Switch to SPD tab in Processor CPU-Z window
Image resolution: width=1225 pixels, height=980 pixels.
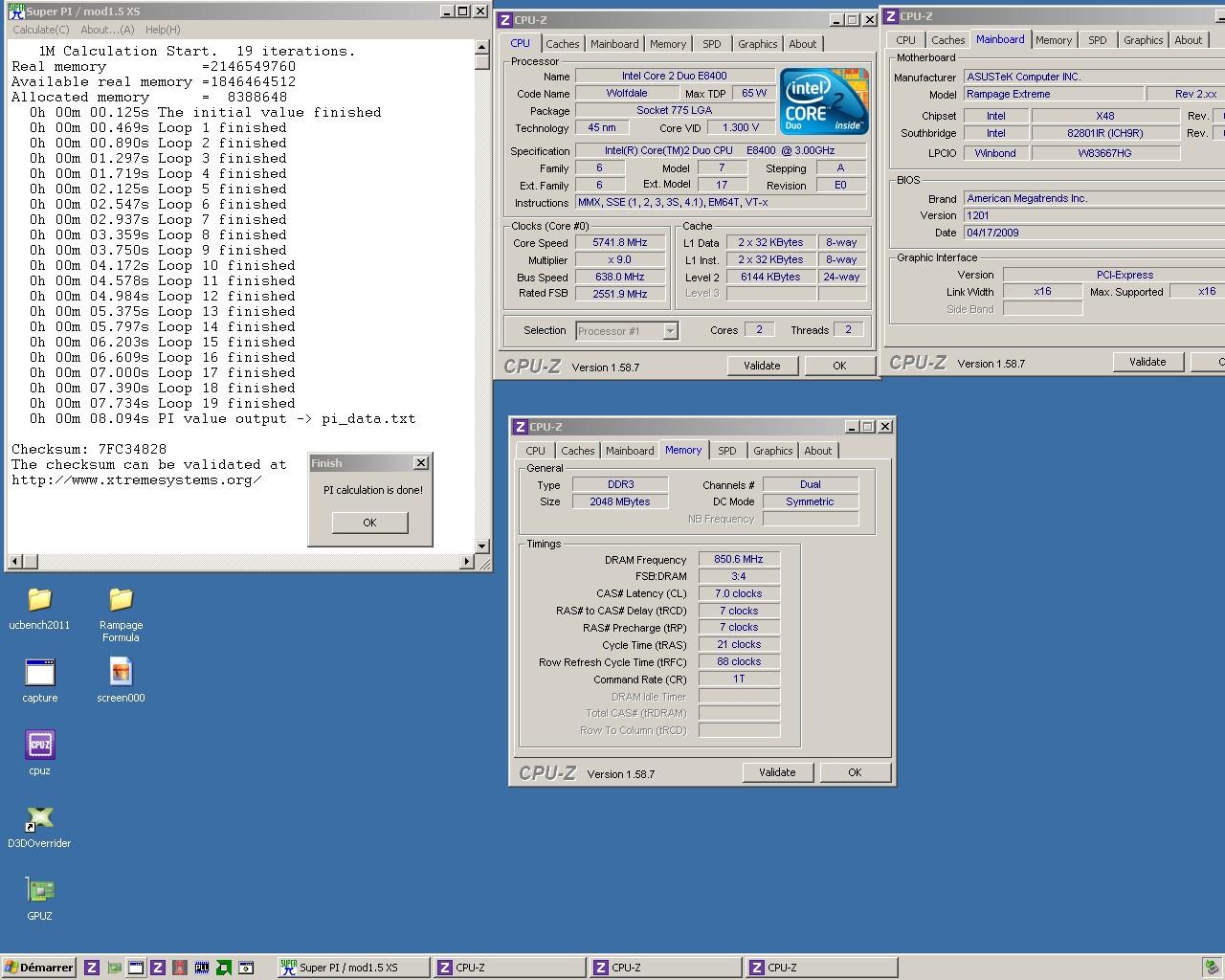(x=712, y=44)
